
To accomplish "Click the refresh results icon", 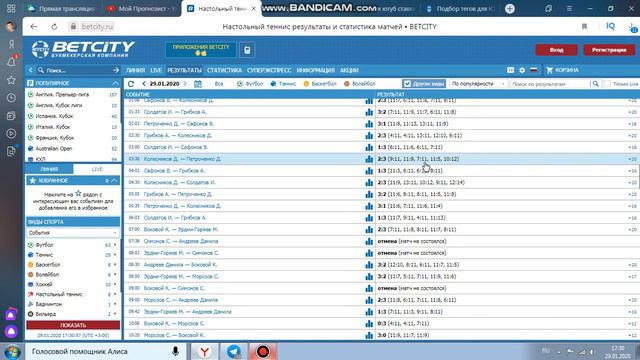I will [x=131, y=84].
